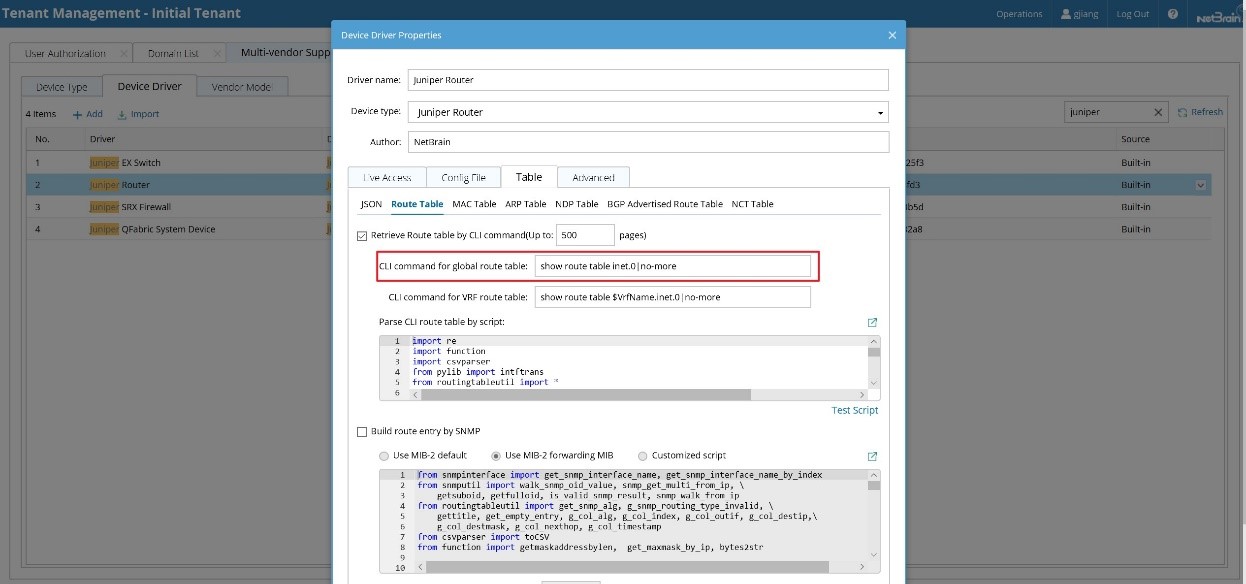Select the Device Driver tab
Screen dimensions: 1246x584
pos(150,86)
